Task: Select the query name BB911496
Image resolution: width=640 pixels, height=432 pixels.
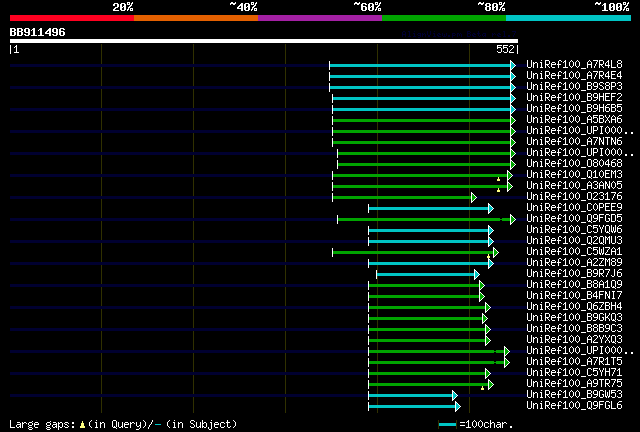Action: pyautogui.click(x=38, y=32)
